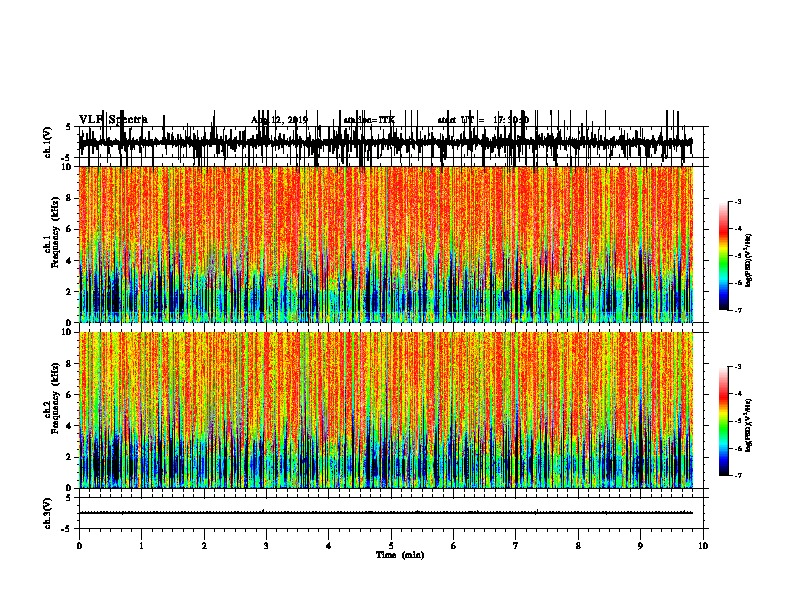This screenshot has height=612, width=792.
Task: Click the ch.2 spectrogram color scale bar
Action: click(x=724, y=421)
